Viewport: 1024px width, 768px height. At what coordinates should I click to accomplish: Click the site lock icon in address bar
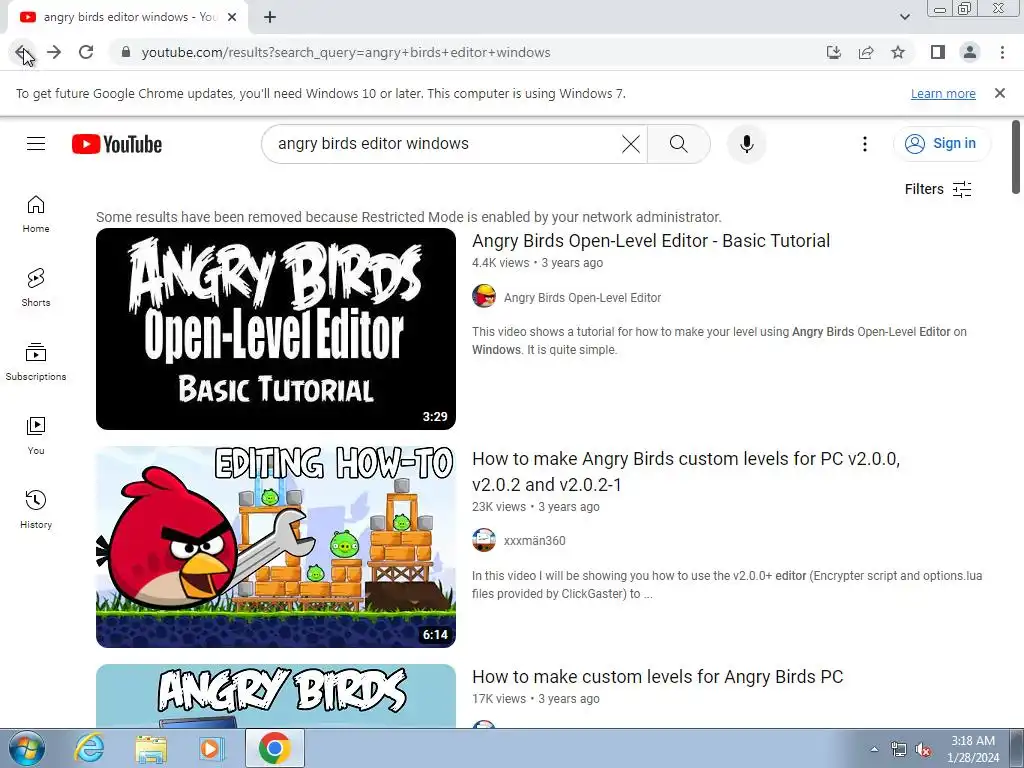pos(126,52)
